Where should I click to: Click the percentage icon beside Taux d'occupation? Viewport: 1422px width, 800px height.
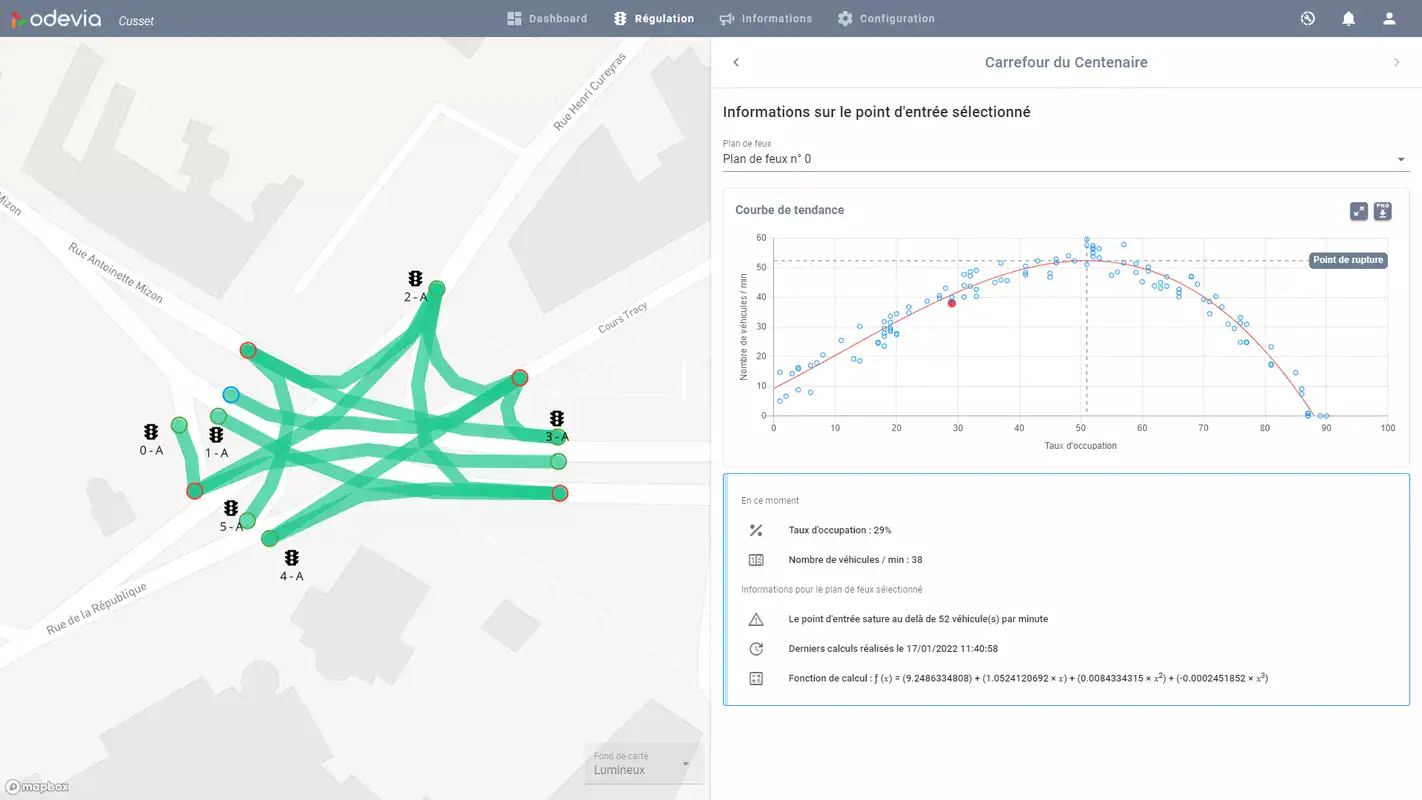(x=756, y=530)
